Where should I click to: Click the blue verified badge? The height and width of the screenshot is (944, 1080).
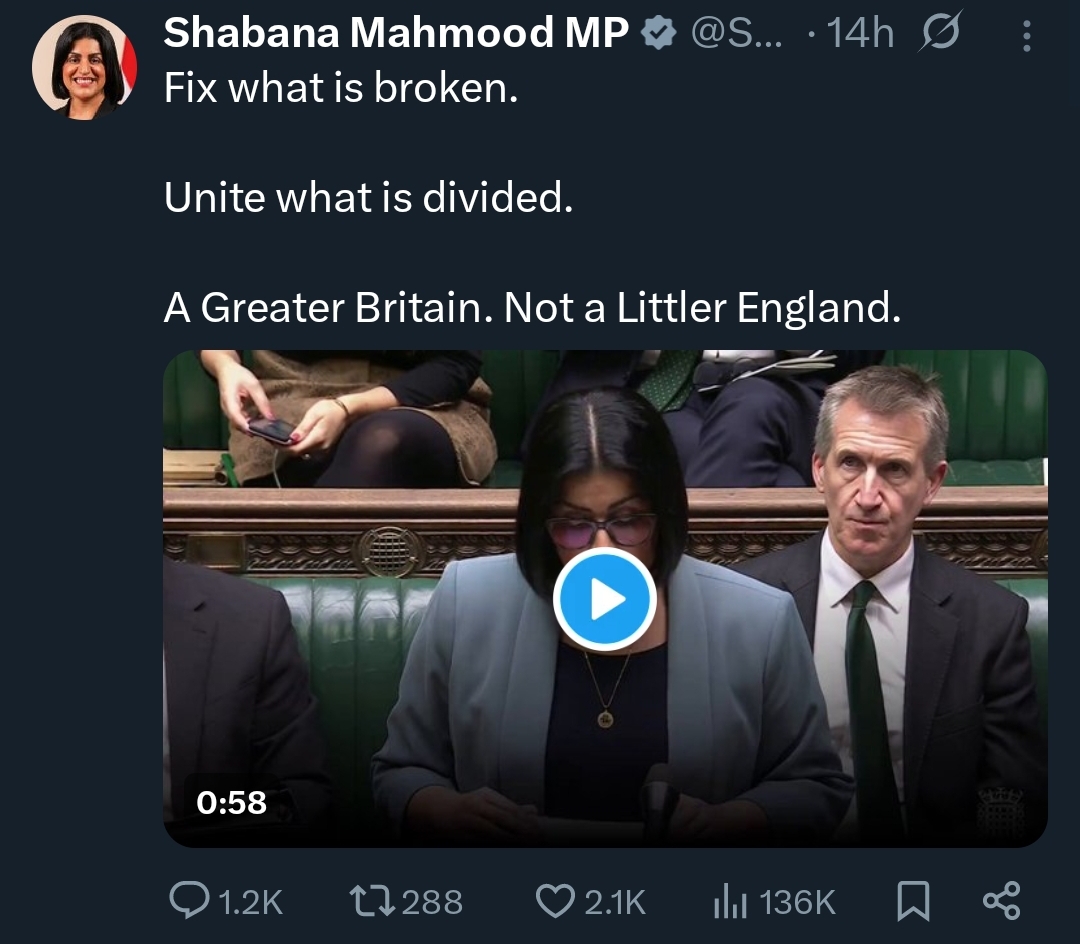pos(657,34)
